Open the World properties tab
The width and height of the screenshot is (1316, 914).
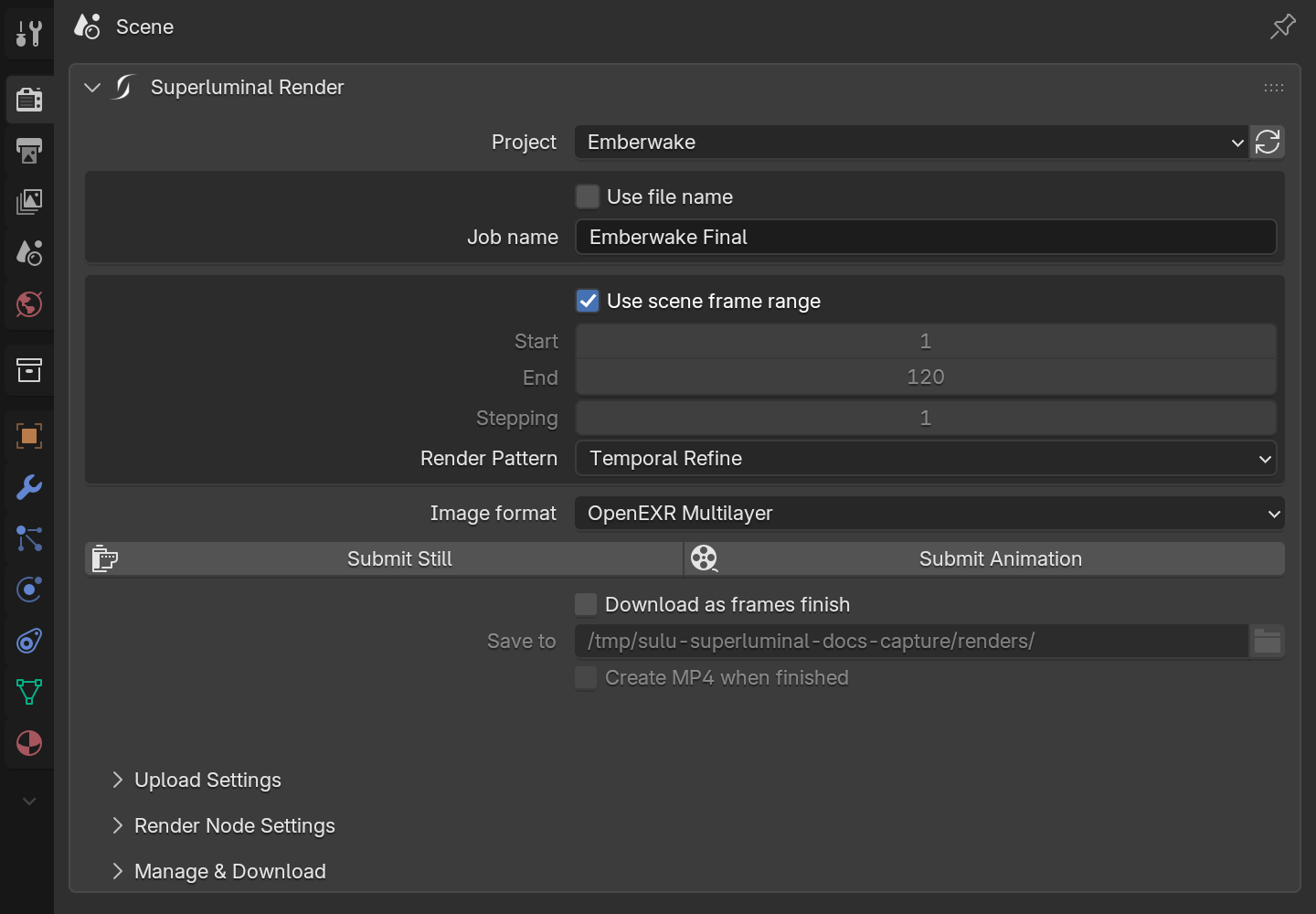pos(29,303)
